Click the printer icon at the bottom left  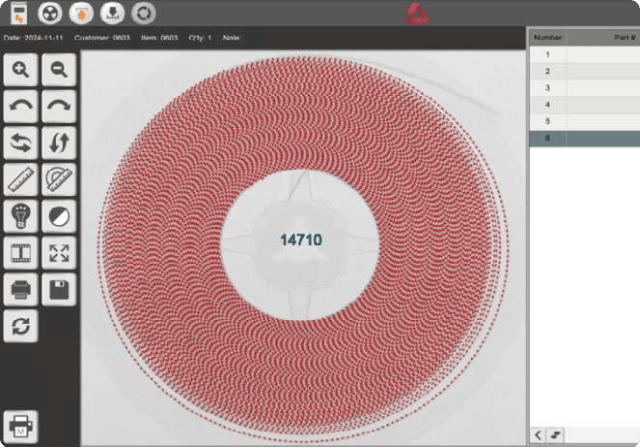click(x=21, y=427)
